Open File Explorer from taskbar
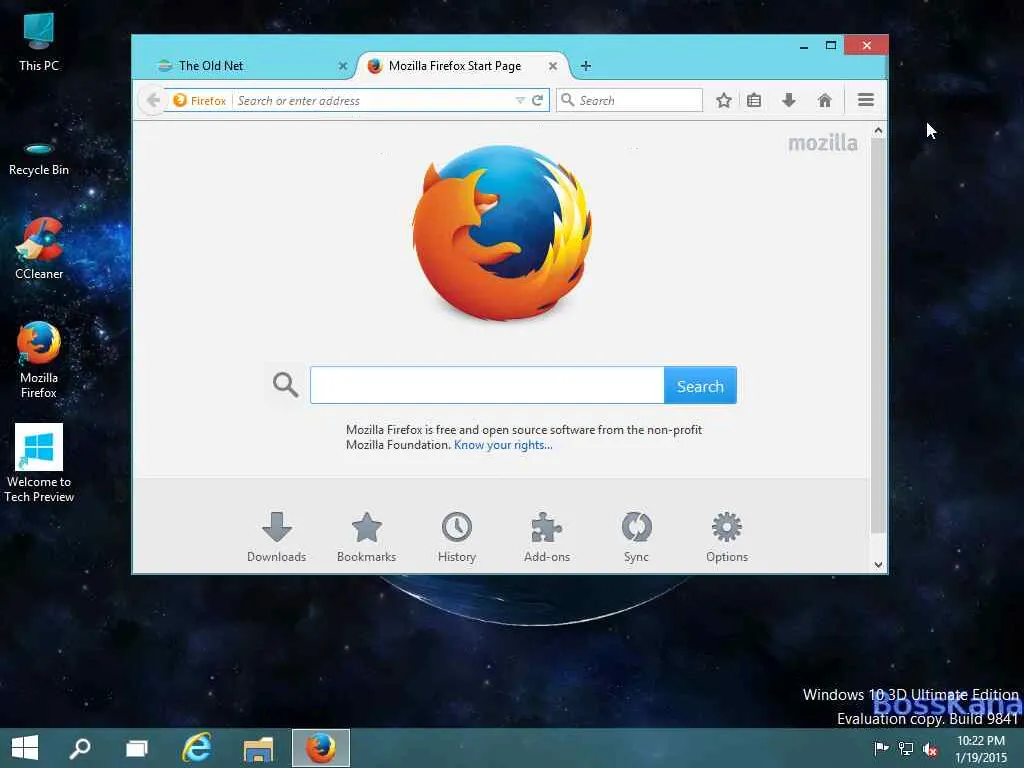 pyautogui.click(x=259, y=748)
